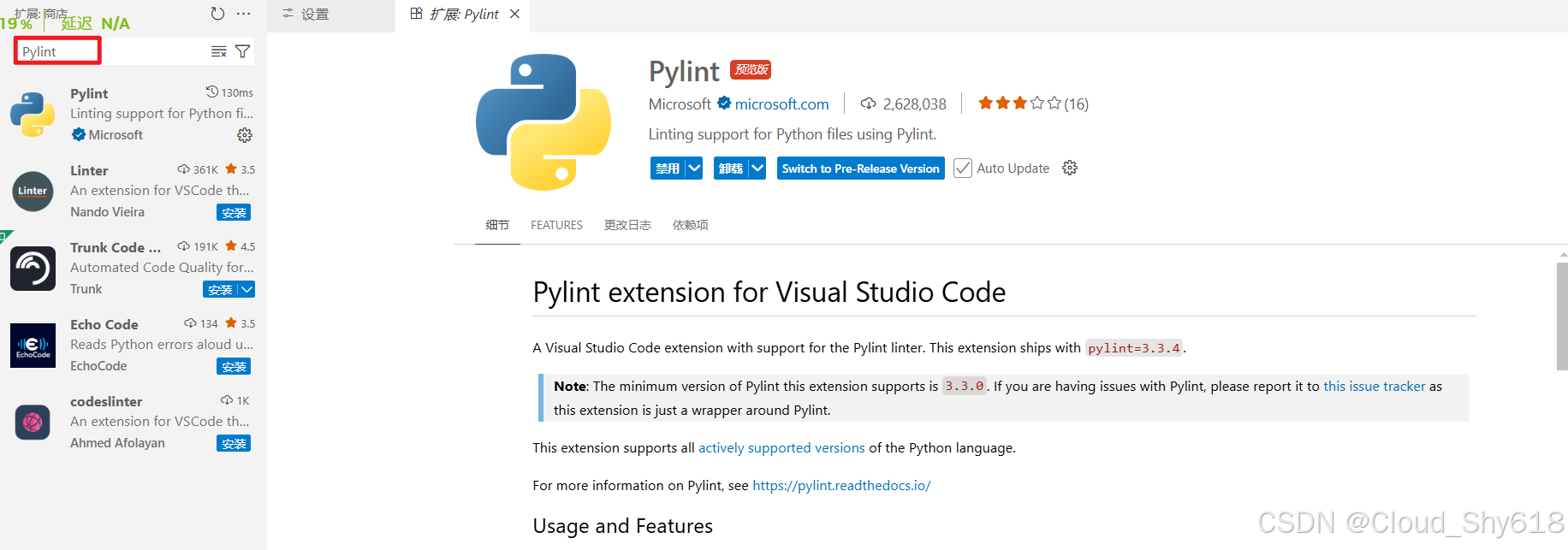The height and width of the screenshot is (550, 1568).
Task: Open the this issue tracker link
Action: click(x=1375, y=387)
